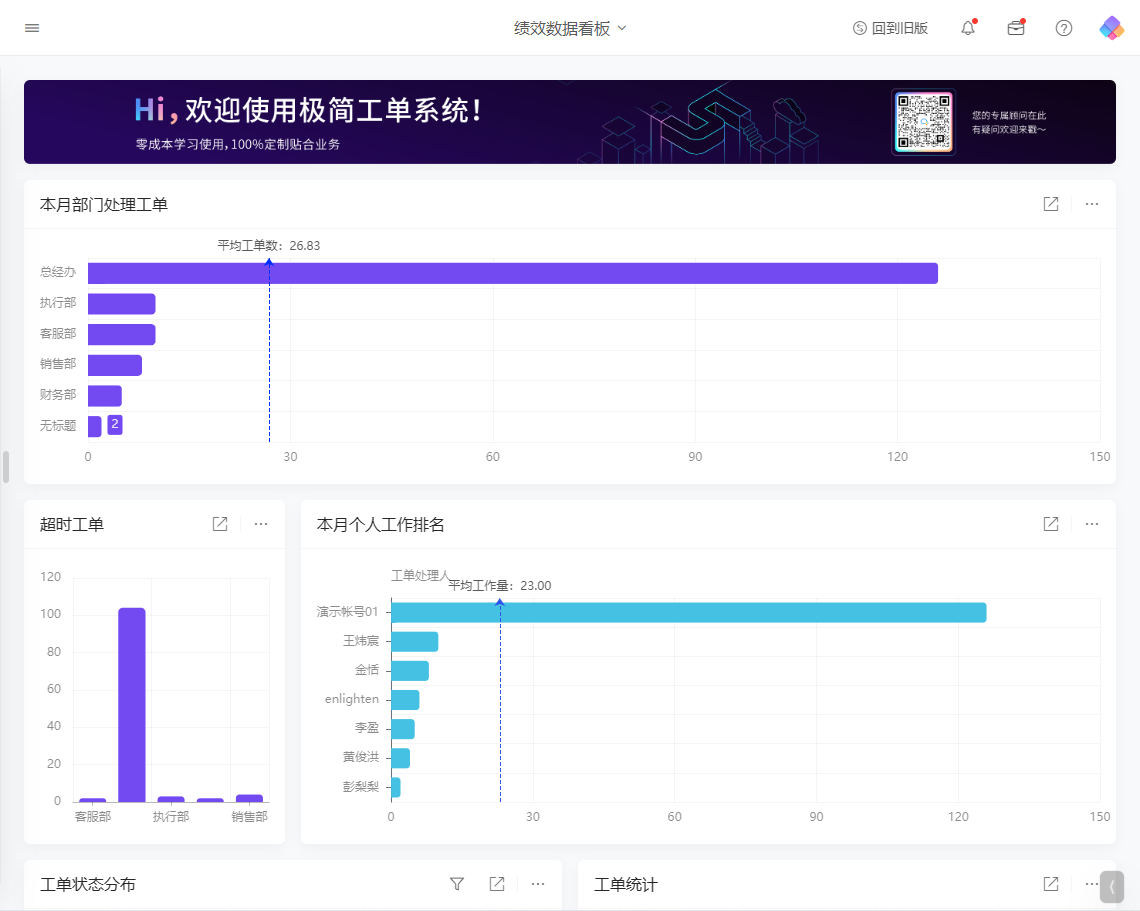Open more options on 本月部门处理工单 panel

pos(1091,204)
